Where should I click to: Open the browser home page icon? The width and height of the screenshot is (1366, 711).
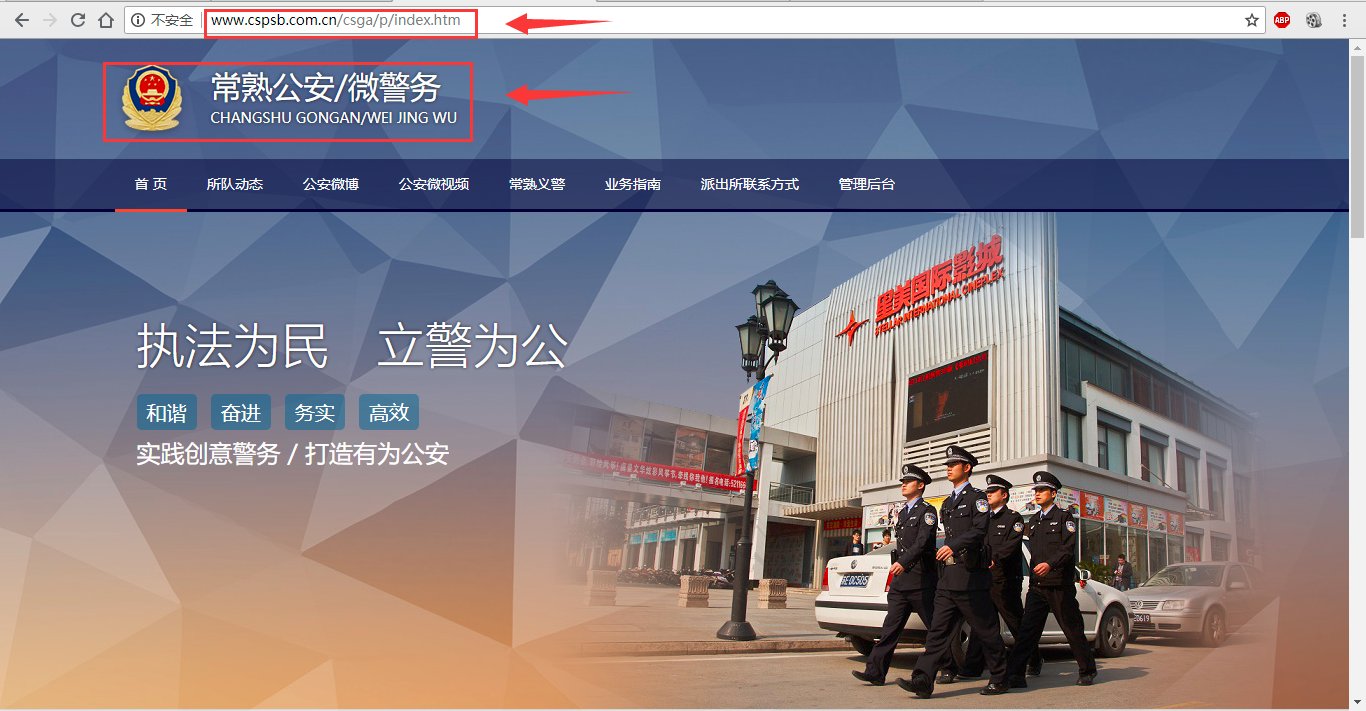click(105, 19)
